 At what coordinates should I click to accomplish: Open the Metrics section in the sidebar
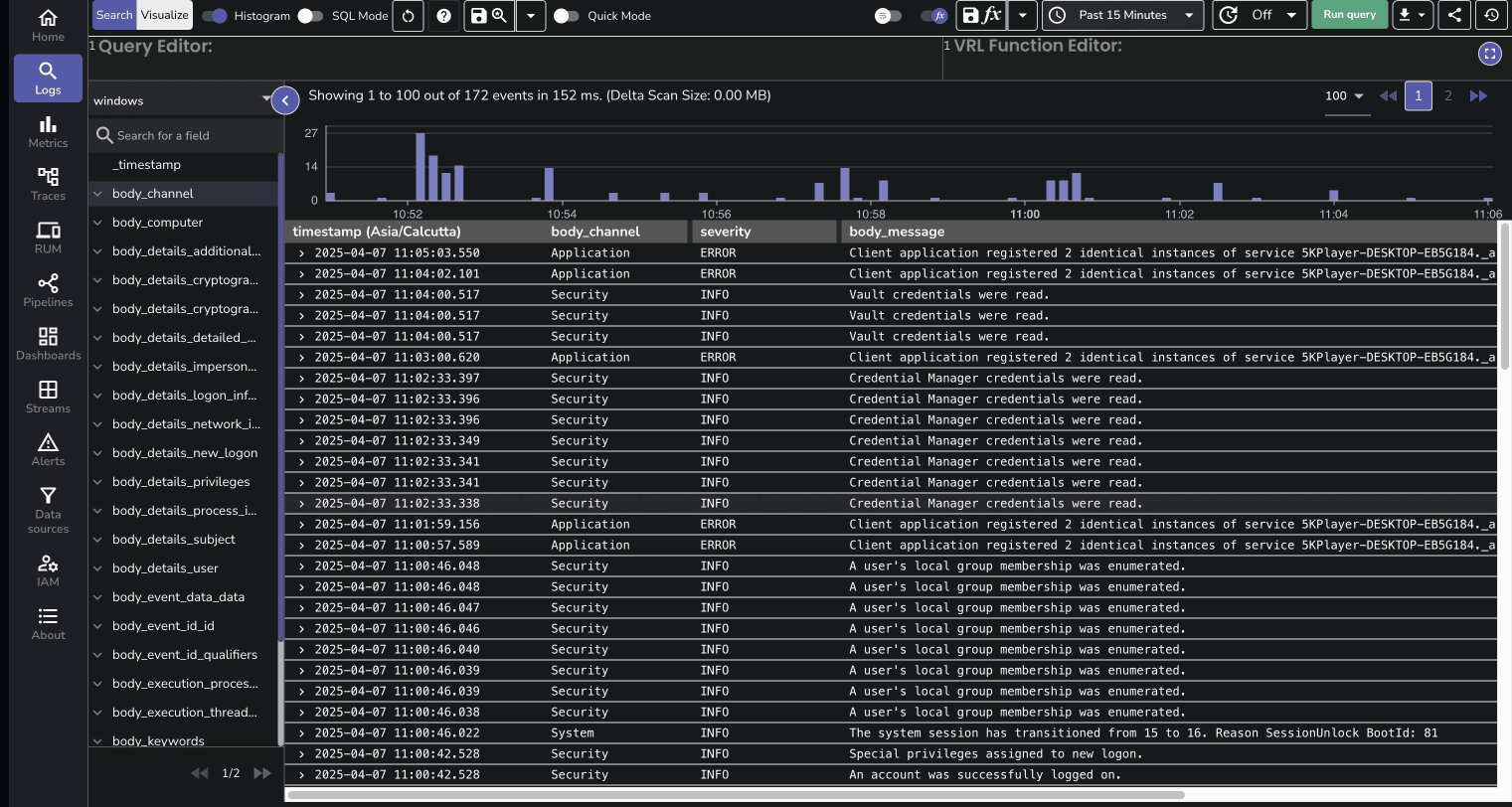click(x=47, y=129)
